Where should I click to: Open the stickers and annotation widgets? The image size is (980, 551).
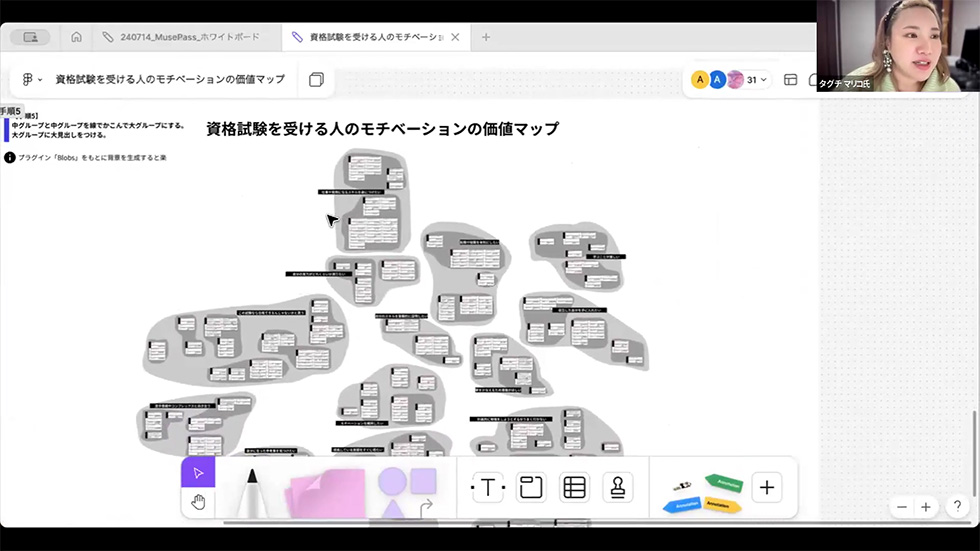(x=703, y=494)
